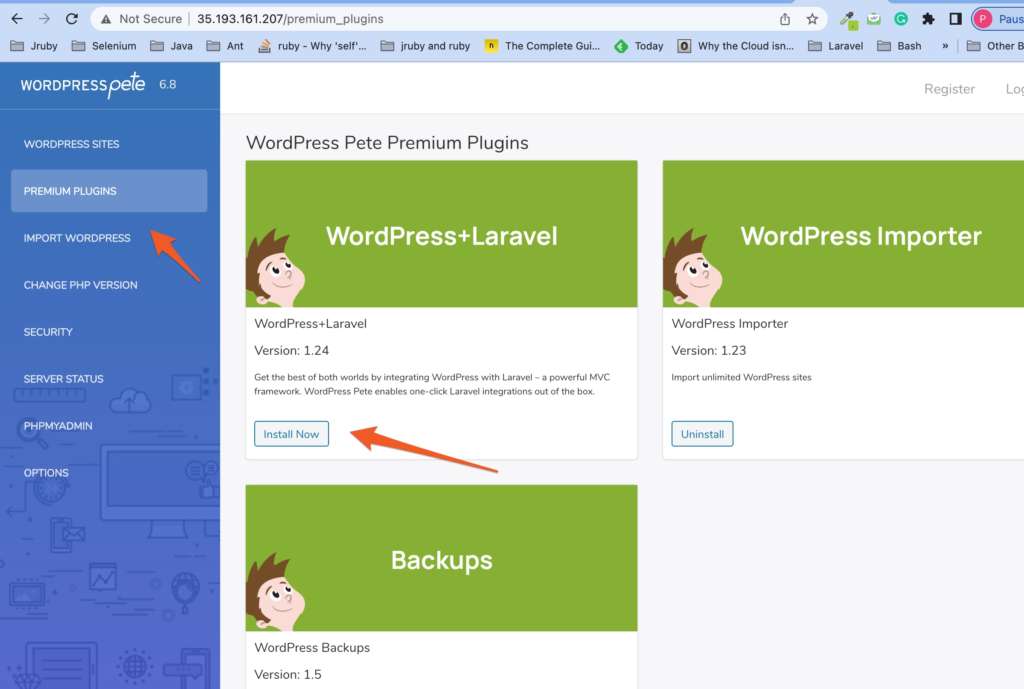The image size is (1024, 689).
Task: Click the share icon in address bar
Action: point(785,19)
